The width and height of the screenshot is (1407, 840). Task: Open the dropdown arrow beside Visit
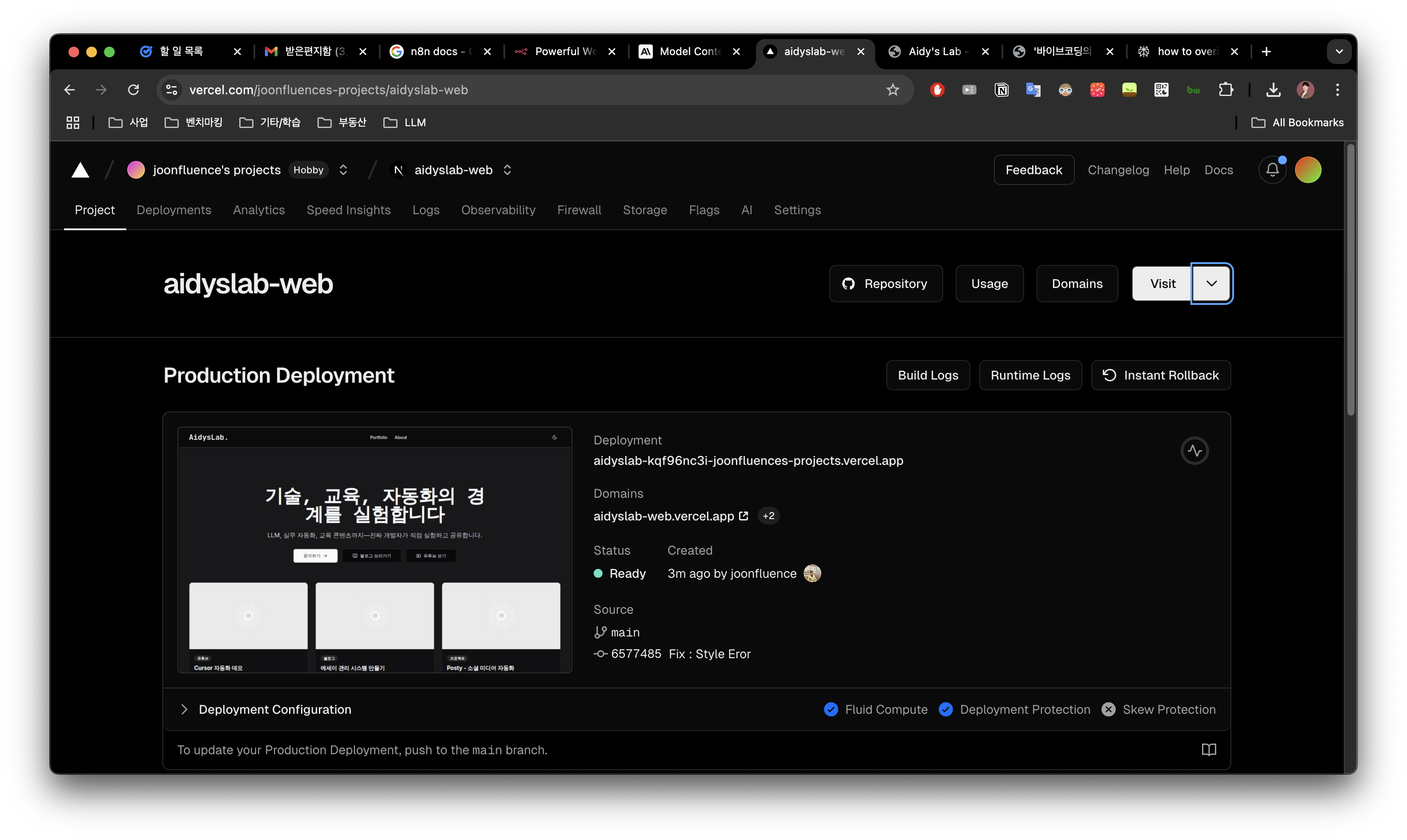1211,284
